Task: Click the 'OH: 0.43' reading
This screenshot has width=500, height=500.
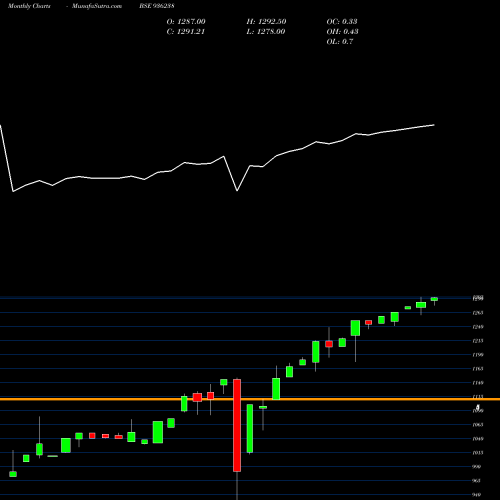Action: coord(342,32)
